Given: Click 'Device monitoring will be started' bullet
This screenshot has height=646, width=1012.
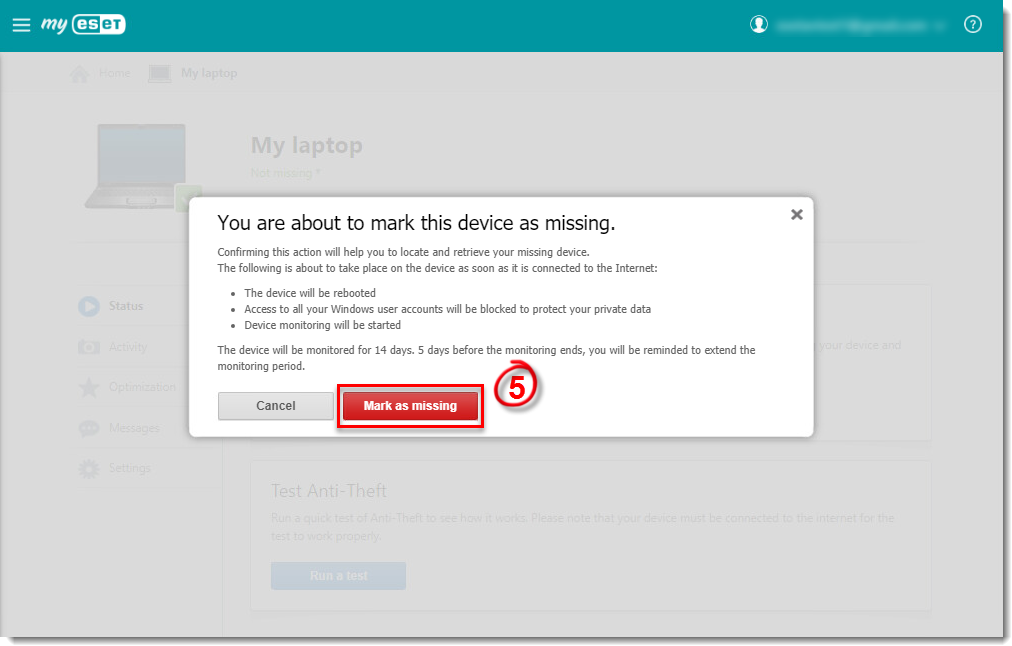Looking at the screenshot, I should pyautogui.click(x=322, y=325).
